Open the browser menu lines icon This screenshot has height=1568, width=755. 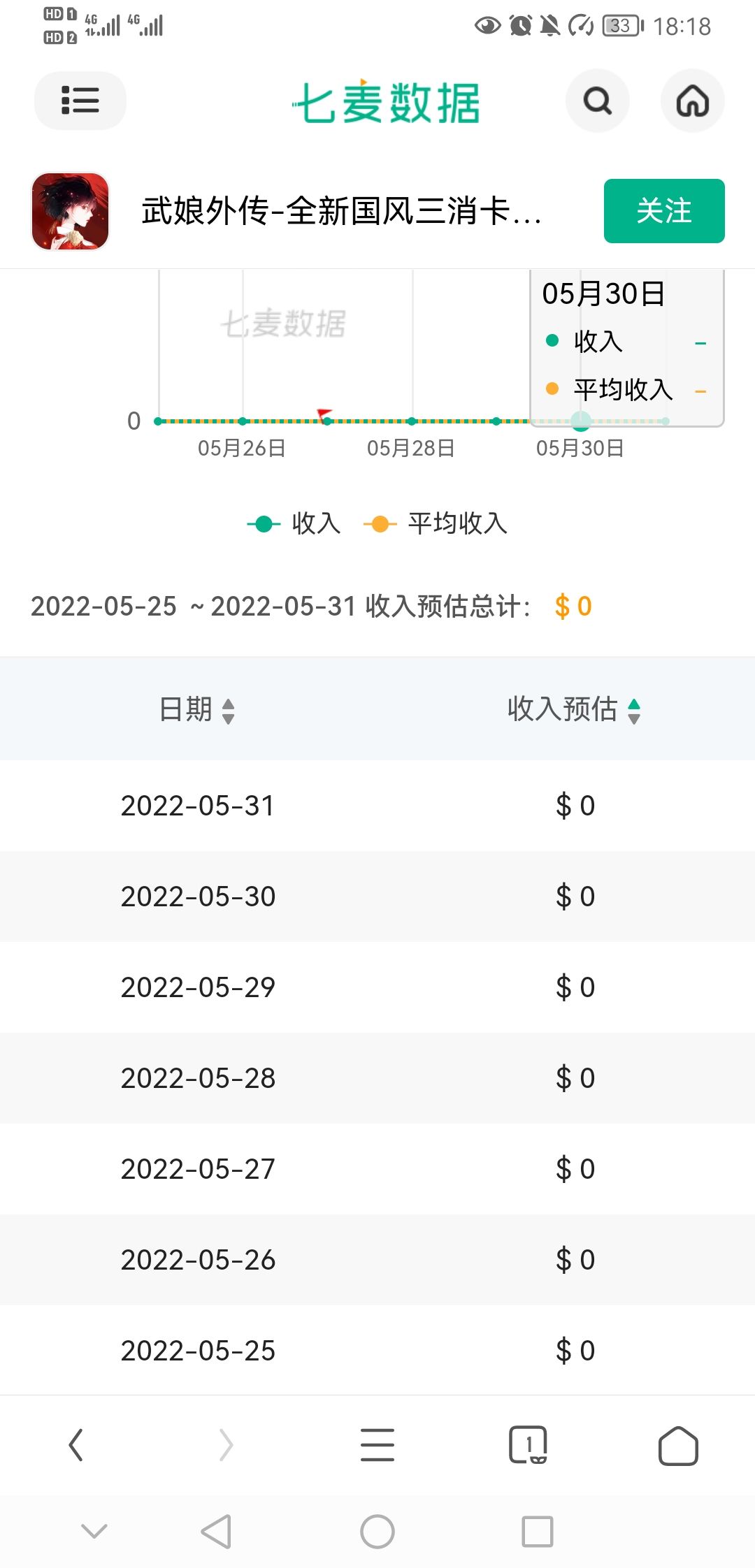coord(377,1445)
